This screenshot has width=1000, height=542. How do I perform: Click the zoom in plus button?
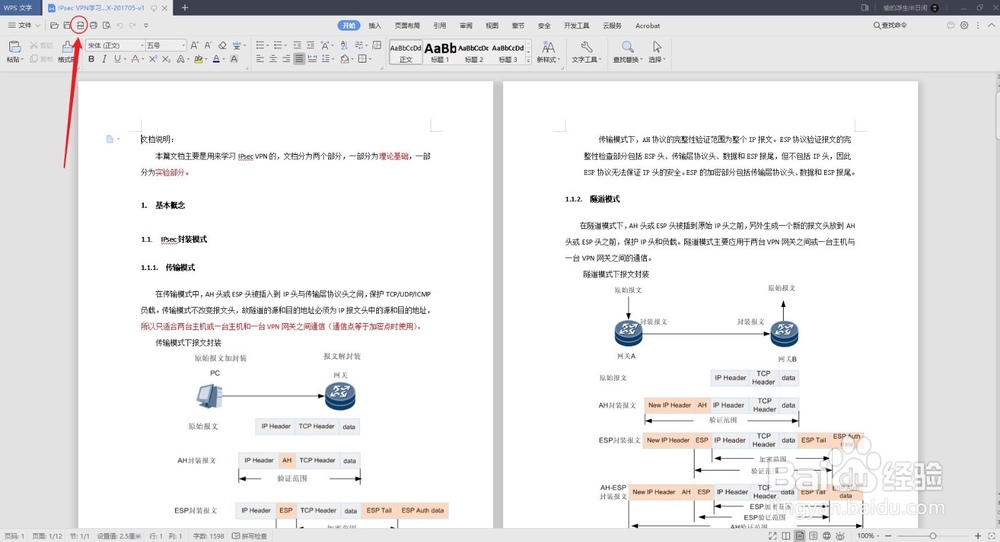pyautogui.click(x=978, y=536)
